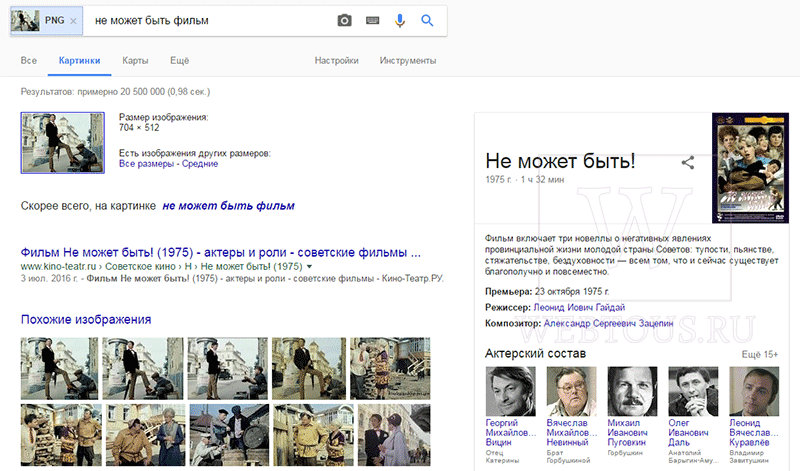The width and height of the screenshot is (800, 471).
Task: Click composer link Александр Сергеевич Зацепин
Action: 608,323
